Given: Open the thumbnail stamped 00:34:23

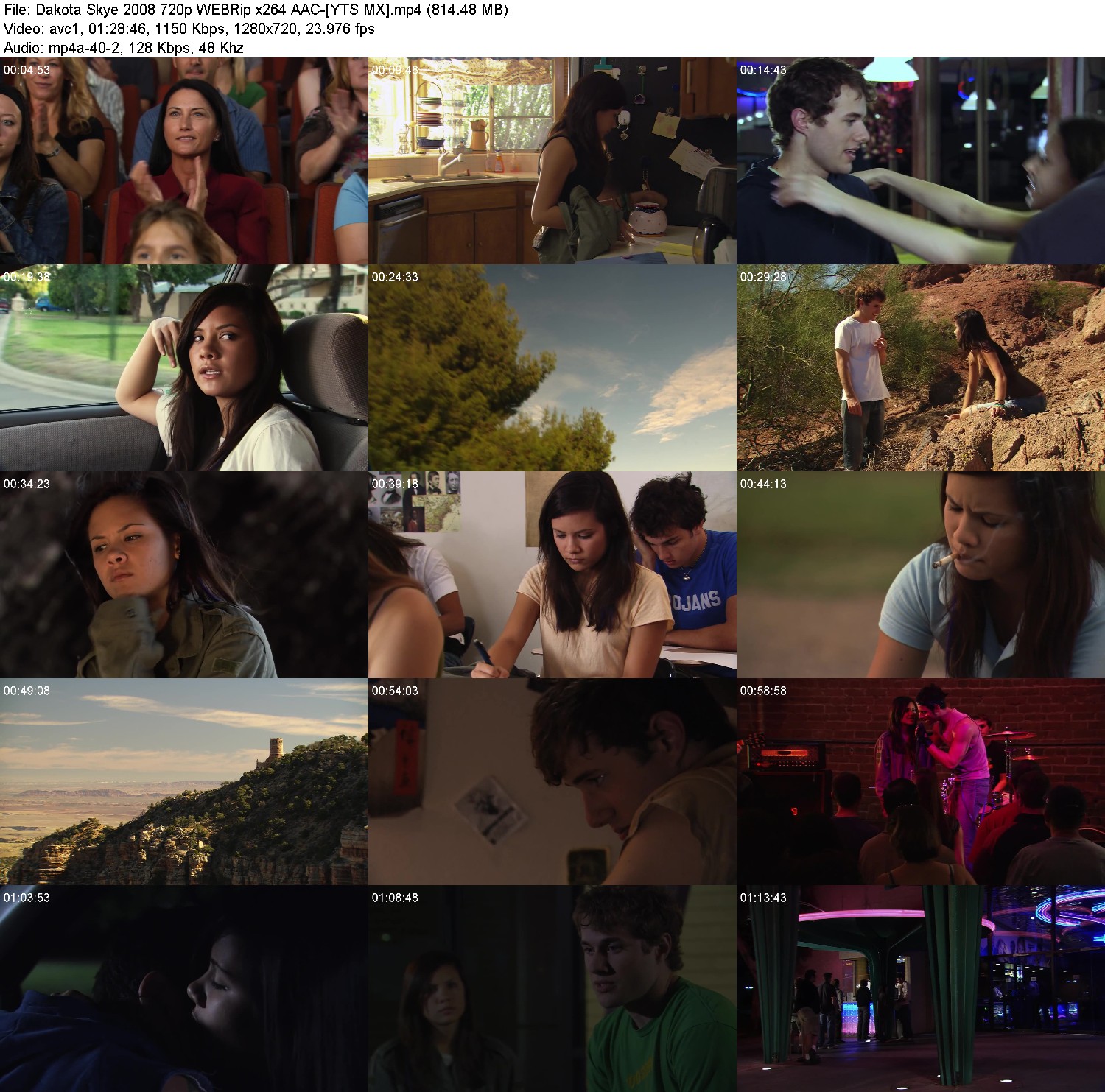Looking at the screenshot, I should [183, 574].
